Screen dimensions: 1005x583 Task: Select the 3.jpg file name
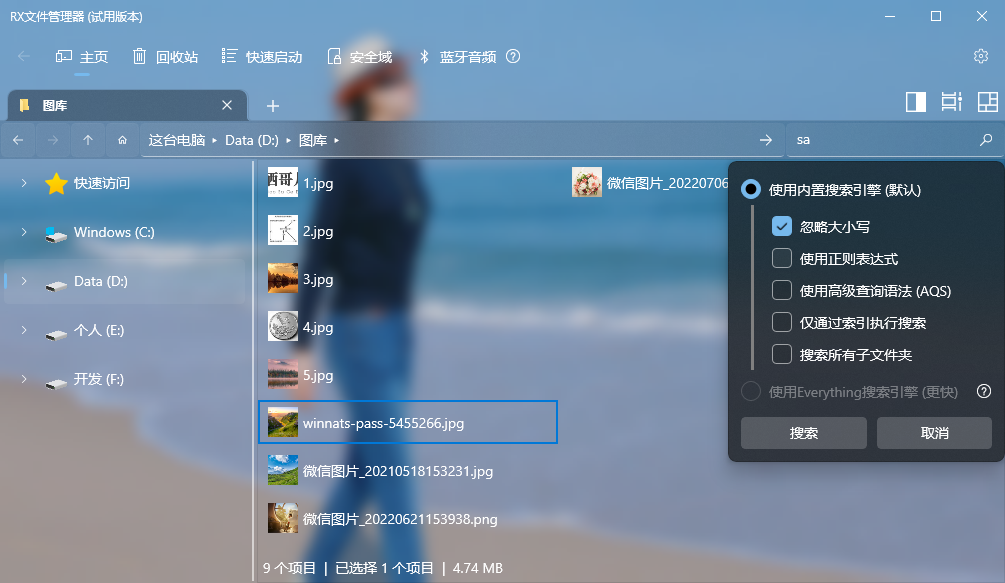tap(318, 279)
